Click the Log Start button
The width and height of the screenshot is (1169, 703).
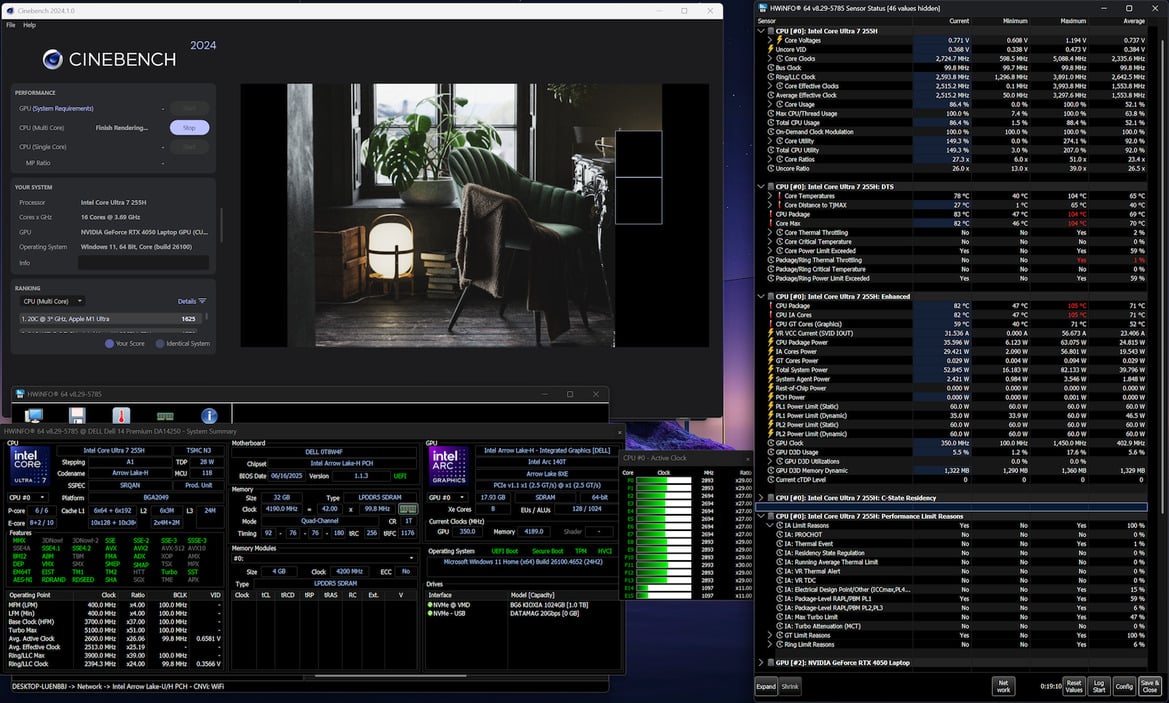pyautogui.click(x=1099, y=687)
